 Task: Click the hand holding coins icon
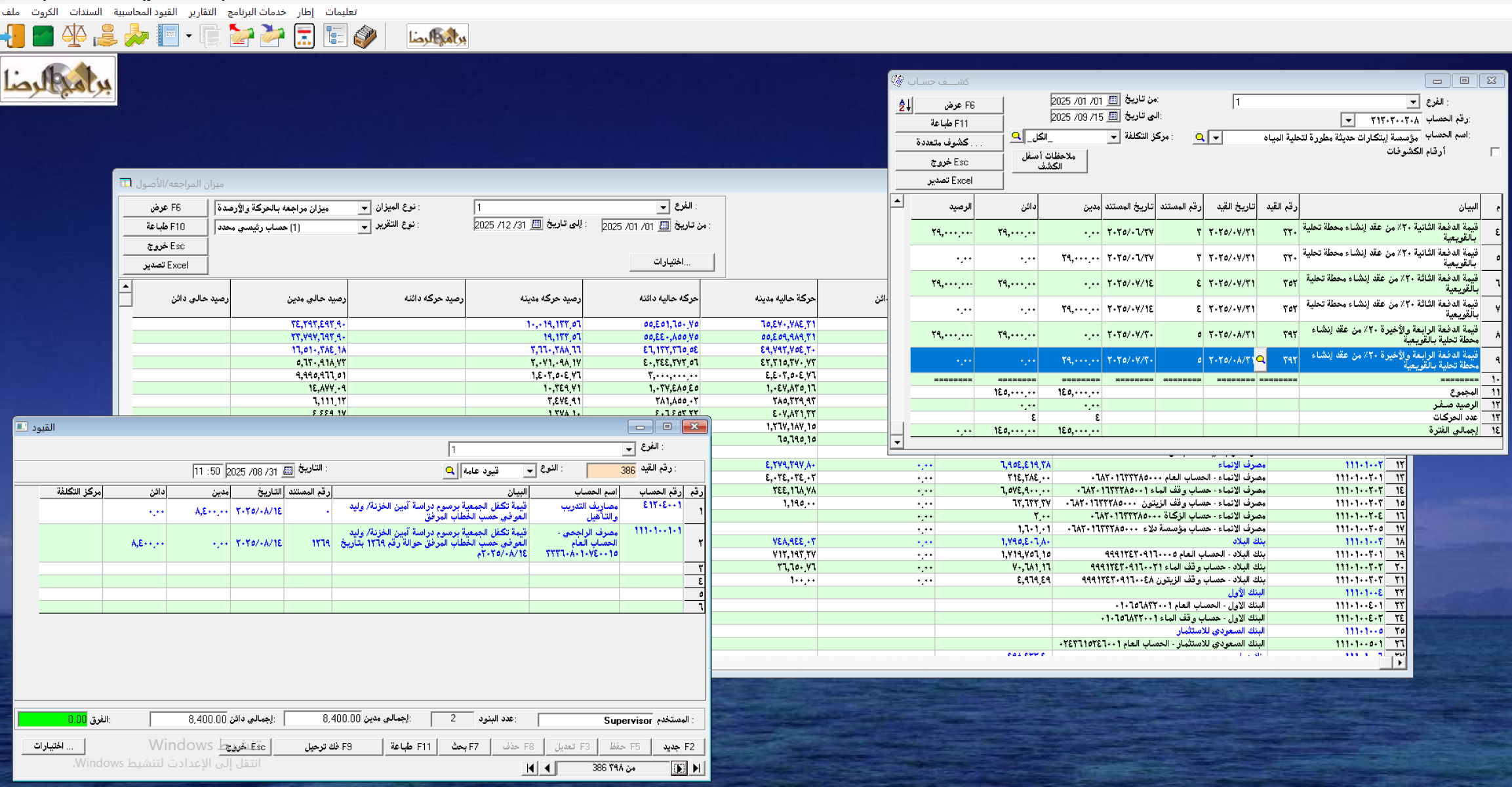click(x=105, y=36)
